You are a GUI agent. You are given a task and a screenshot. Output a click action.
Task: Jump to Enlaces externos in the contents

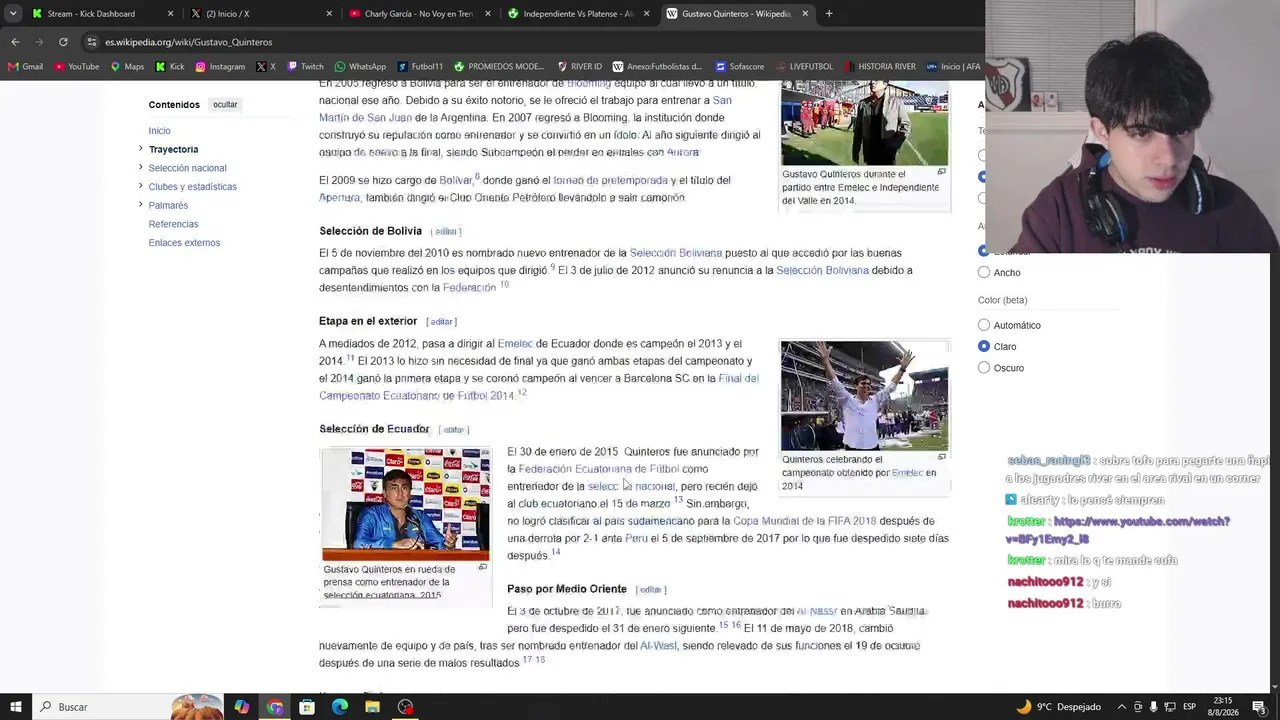click(x=184, y=243)
